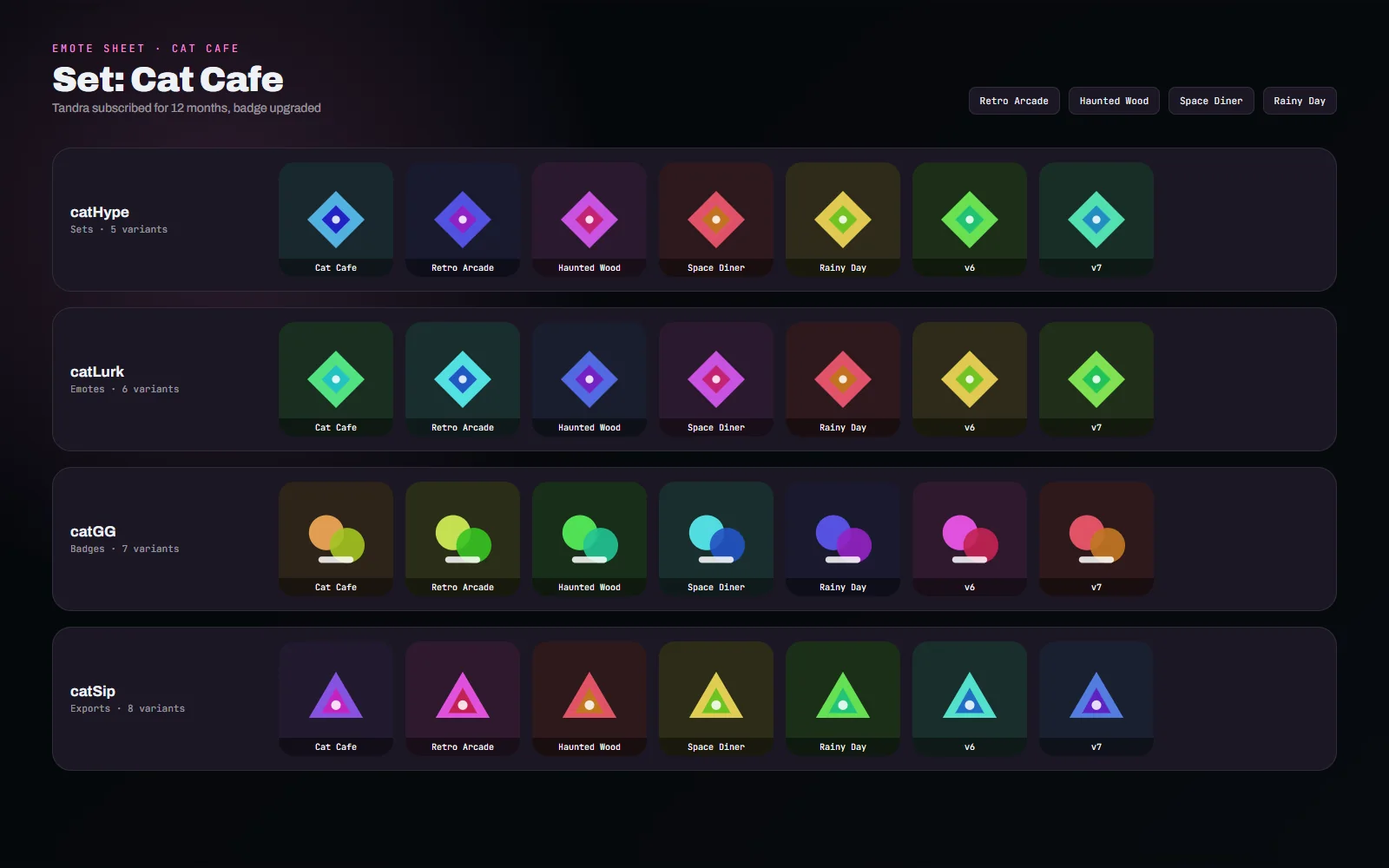This screenshot has height=868, width=1389.
Task: Select catSip Rainy Day triangle emote
Action: pos(843,699)
